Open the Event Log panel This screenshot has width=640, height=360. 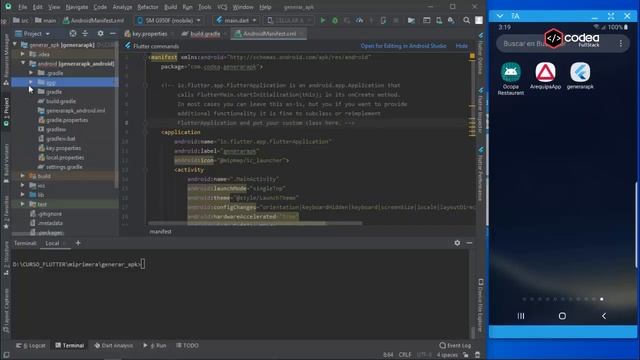[455, 345]
